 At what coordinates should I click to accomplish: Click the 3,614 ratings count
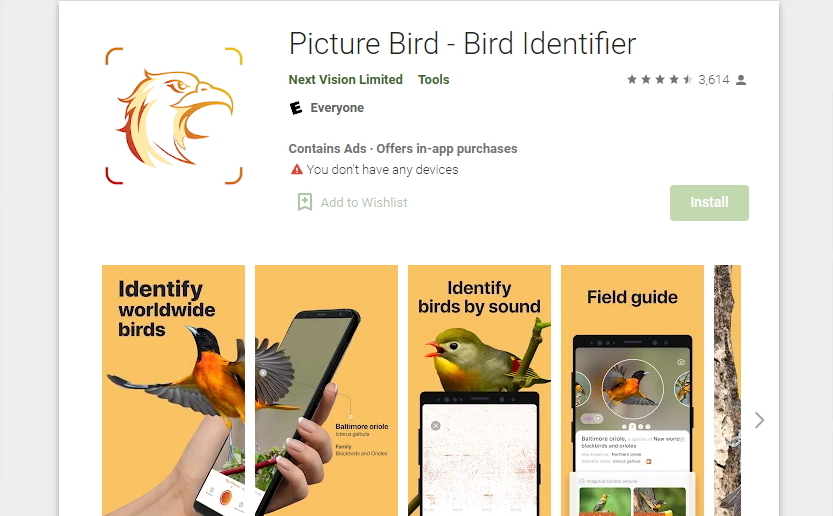tap(714, 80)
